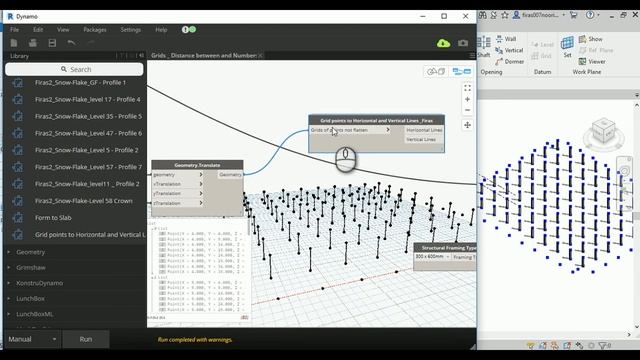Viewport: 640px width, 360px height.
Task: Click Revit shopping cart app store icon
Action: [x=573, y=15]
